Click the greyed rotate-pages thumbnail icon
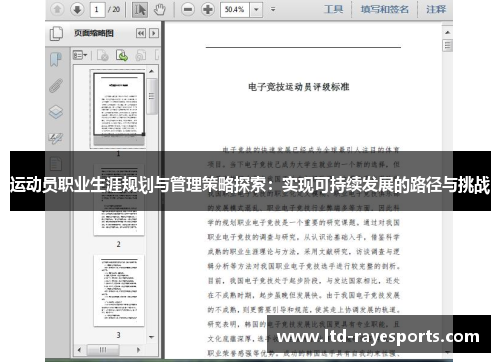Screen dimensions: 500x362 141,55
